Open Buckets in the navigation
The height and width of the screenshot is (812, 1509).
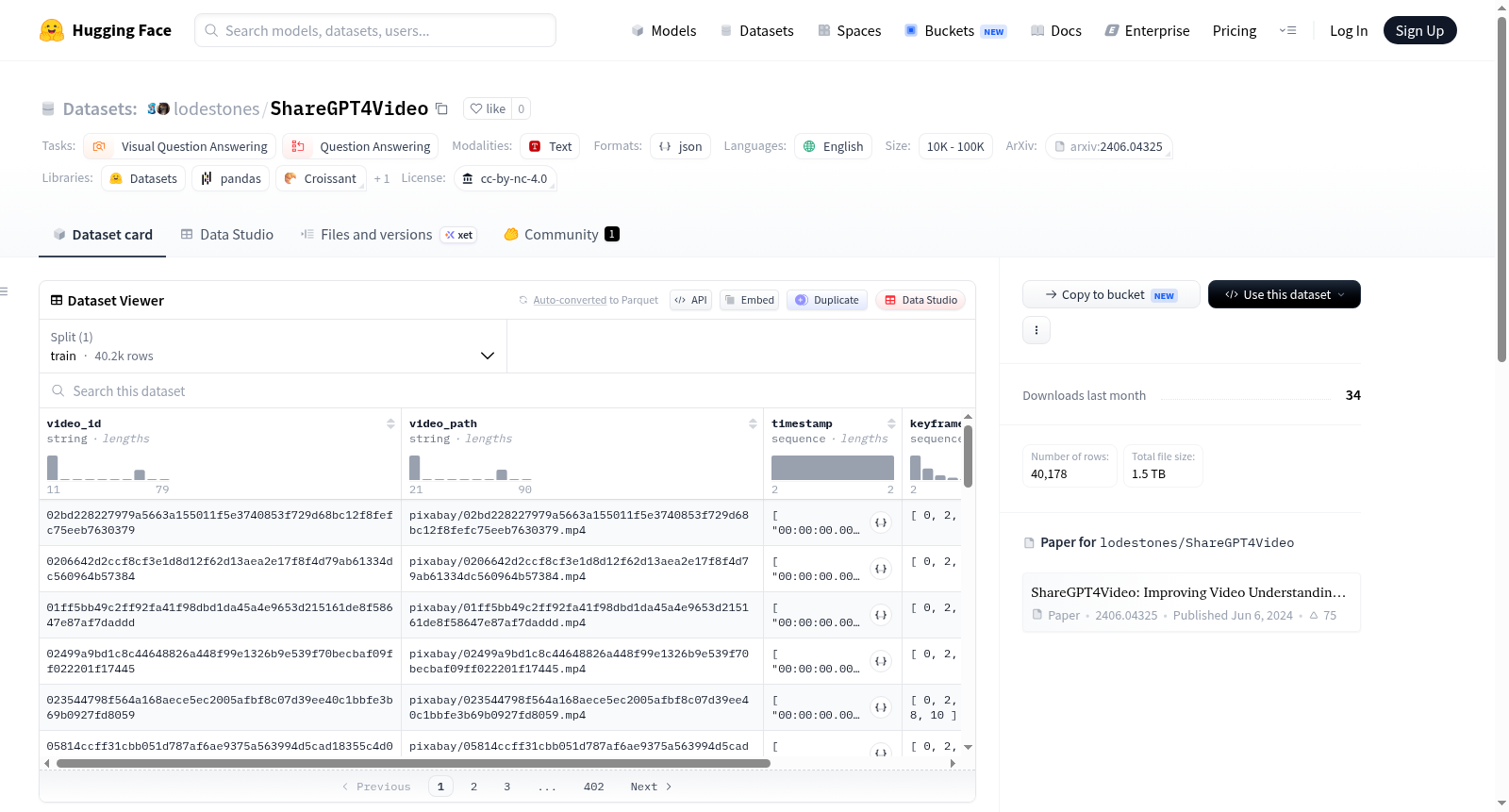955,30
